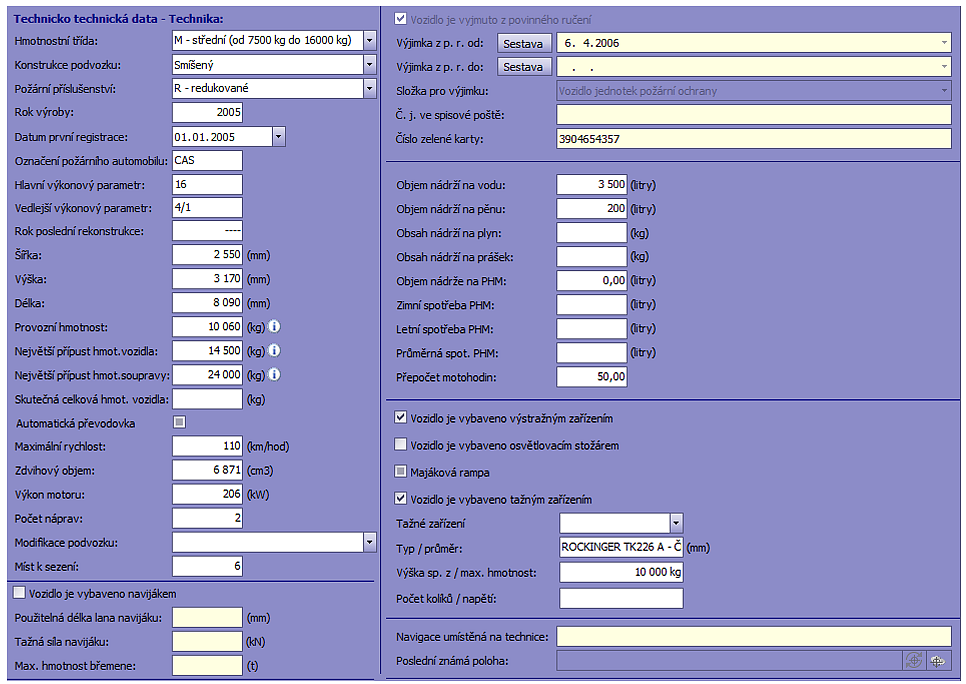The image size is (966, 684).
Task: Uncheck Vozidlo je vybaveno výstražným zařízením
Action: [x=401, y=418]
